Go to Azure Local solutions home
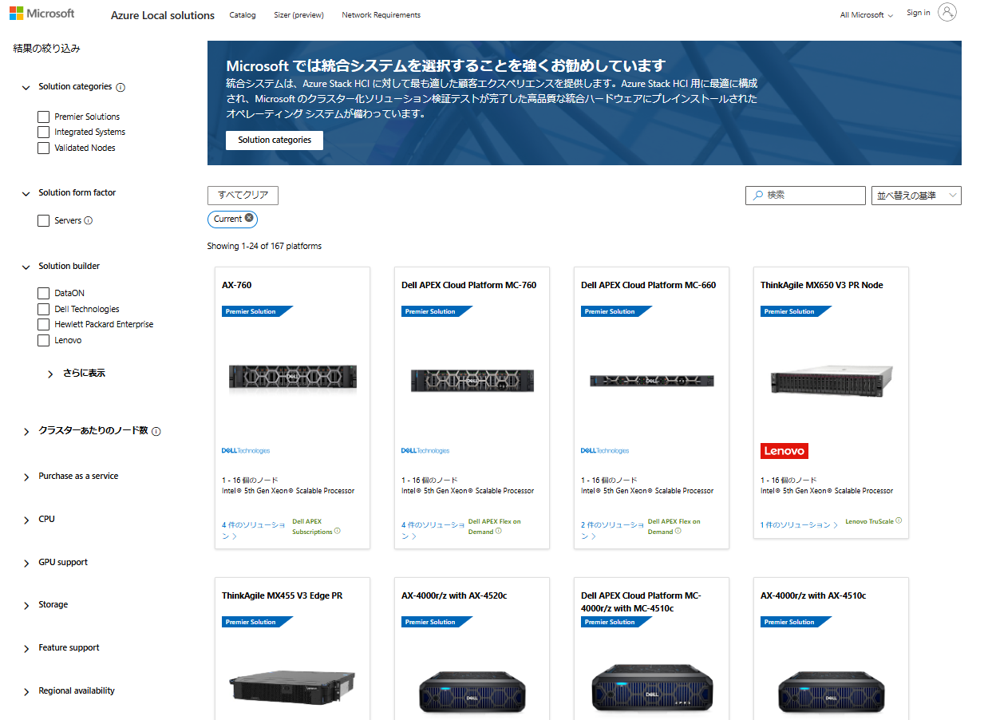This screenshot has height=720, width=984. (x=163, y=15)
